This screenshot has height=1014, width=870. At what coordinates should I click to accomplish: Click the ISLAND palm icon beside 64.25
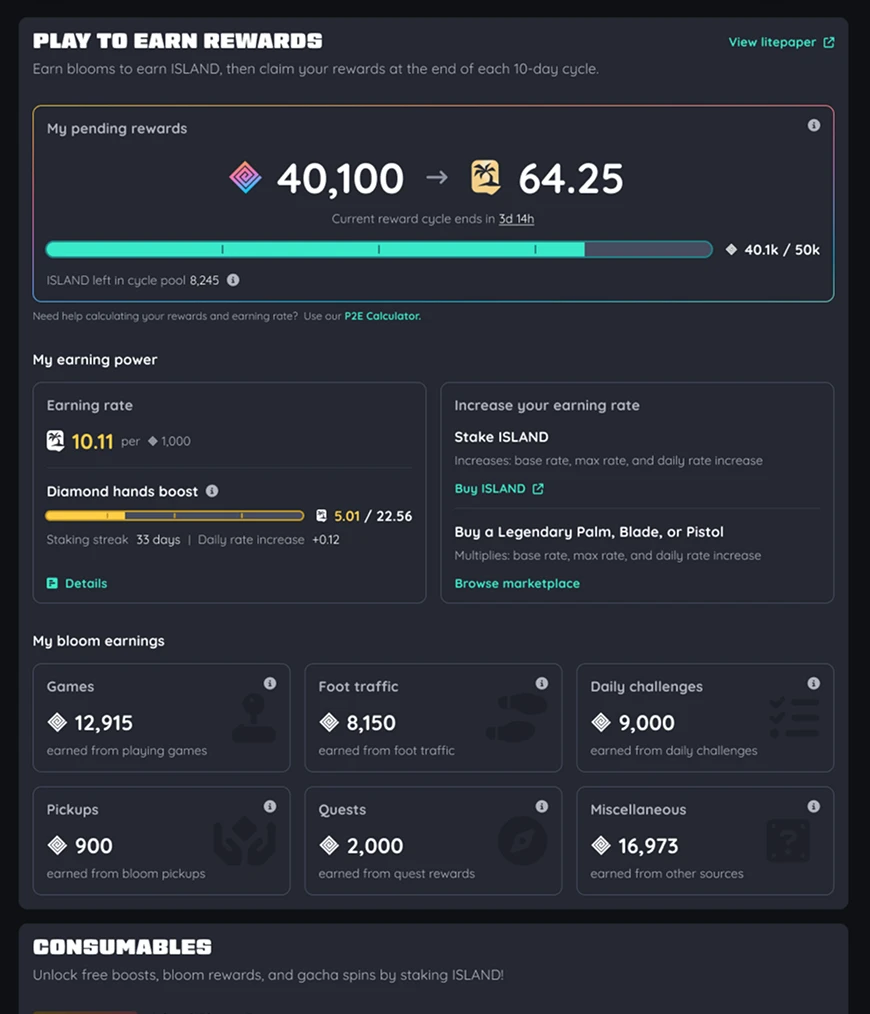[x=485, y=177]
